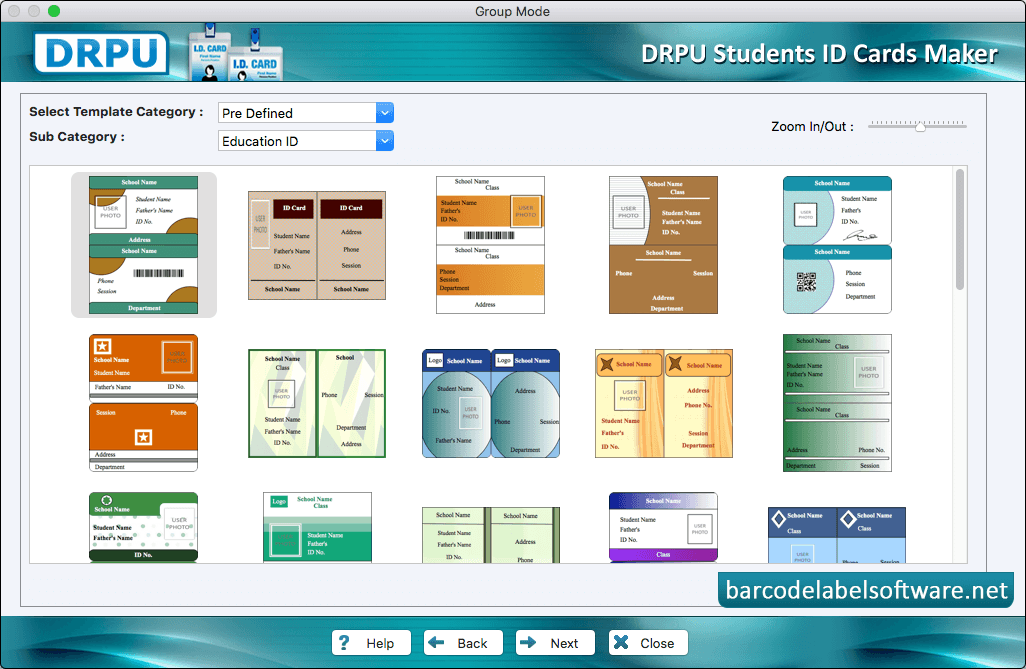Select the pale green template with dark vertical bars
Screen dimensions: 1026x669
tap(491, 535)
